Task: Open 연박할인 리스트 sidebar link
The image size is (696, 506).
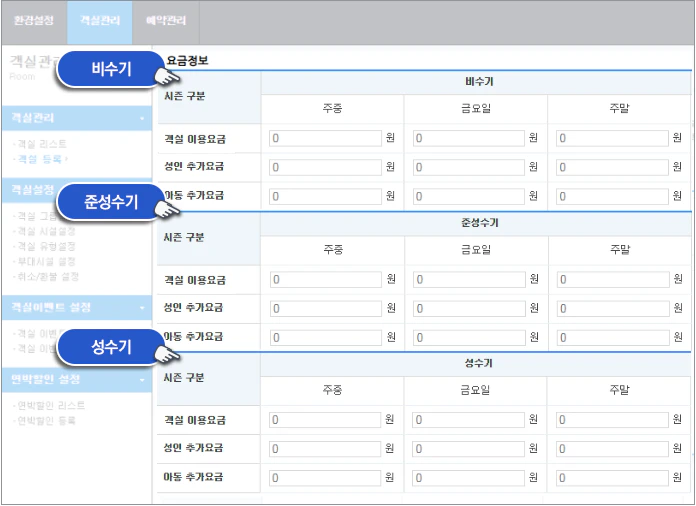Action: [51, 405]
